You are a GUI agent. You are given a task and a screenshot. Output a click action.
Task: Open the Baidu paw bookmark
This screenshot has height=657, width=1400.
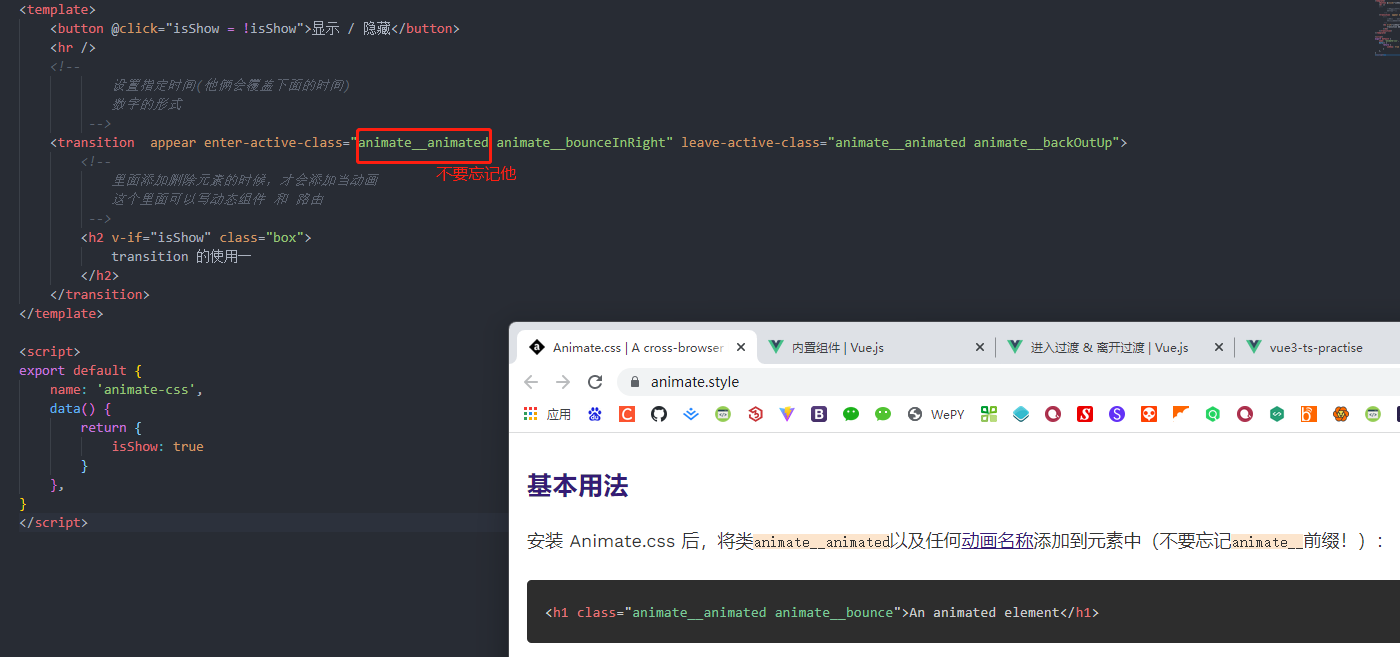tap(595, 413)
